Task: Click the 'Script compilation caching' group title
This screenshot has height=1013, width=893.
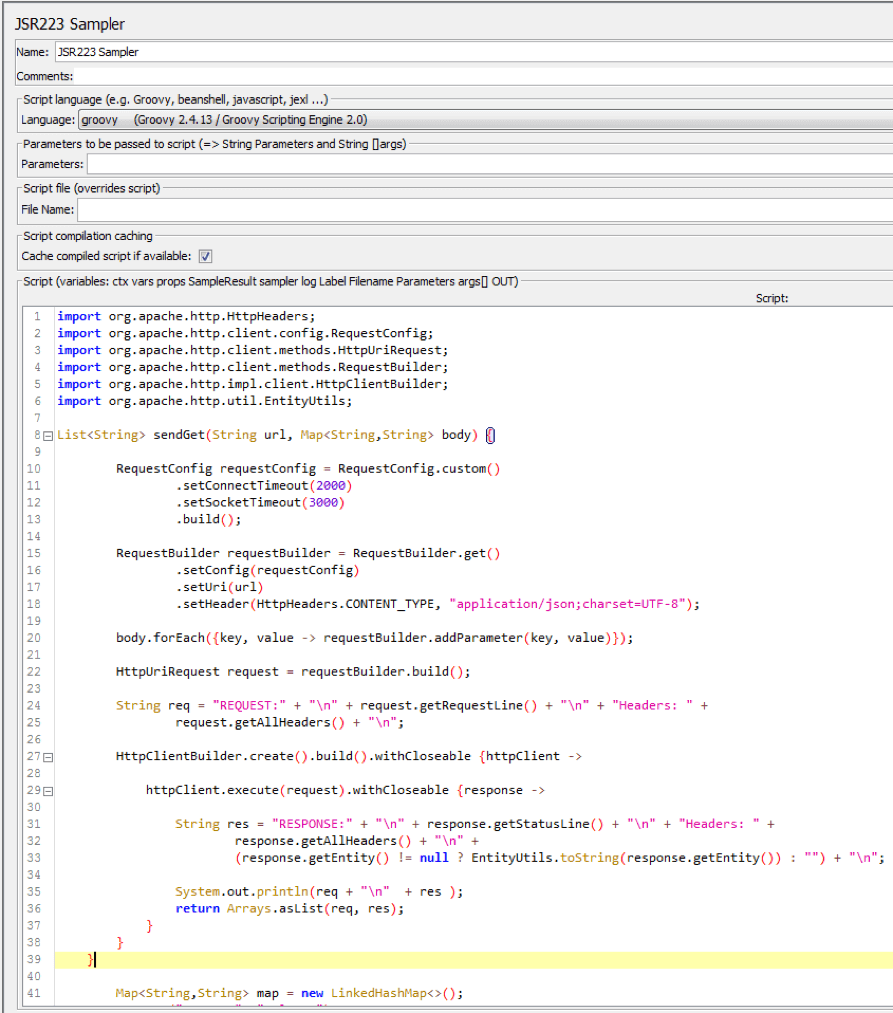Action: tap(88, 236)
